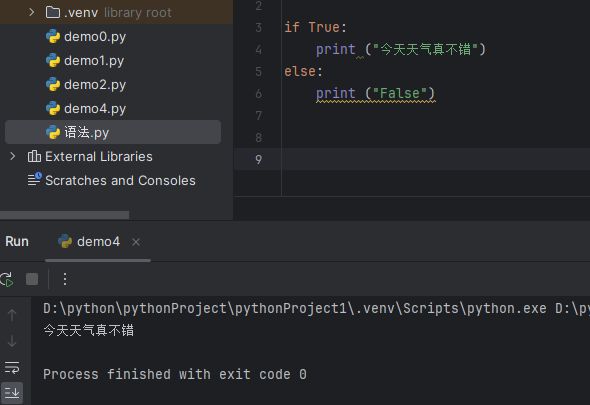This screenshot has width=590, height=405.
Task: Jump down the stack trace arrow
Action: pos(12,341)
